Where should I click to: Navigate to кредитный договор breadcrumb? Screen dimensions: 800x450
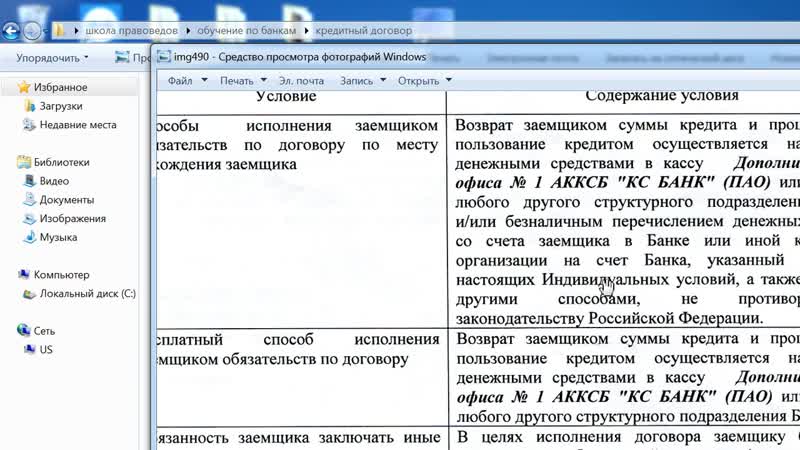(363, 31)
